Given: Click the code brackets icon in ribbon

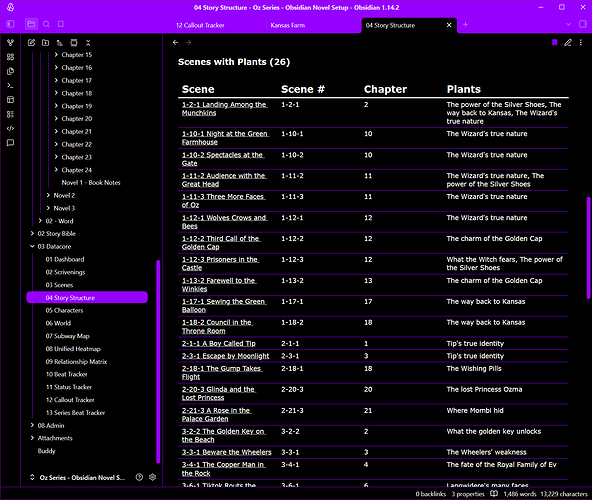Looking at the screenshot, I should (10, 128).
